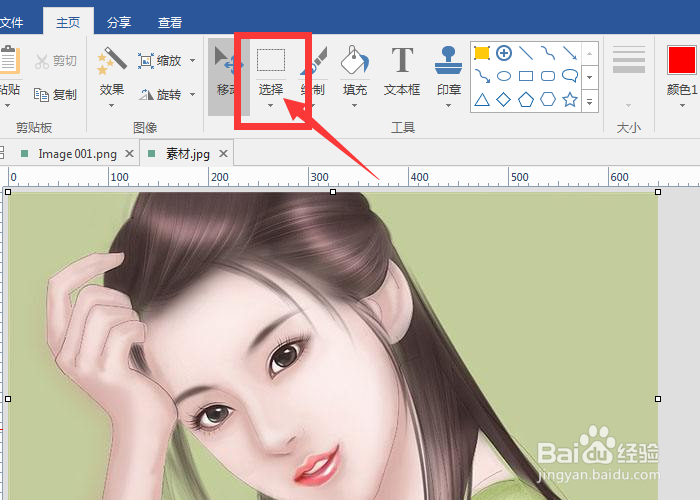Close the Image 001.png tab

tap(129, 154)
